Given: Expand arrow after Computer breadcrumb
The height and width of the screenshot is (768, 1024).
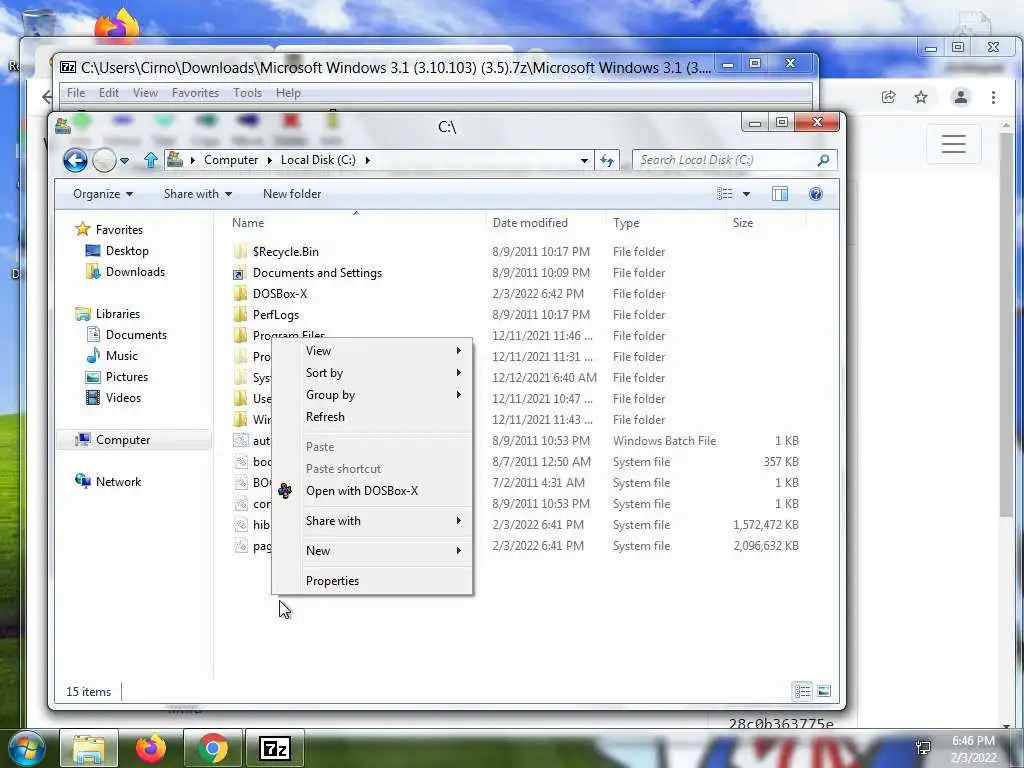Looking at the screenshot, I should tap(270, 161).
